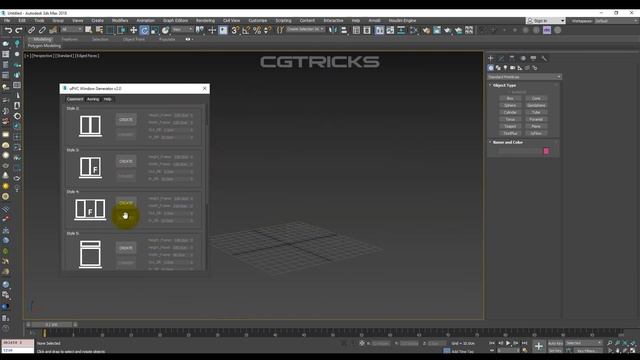Open the Customize menu
This screenshot has height=360, width=640.
point(258,20)
